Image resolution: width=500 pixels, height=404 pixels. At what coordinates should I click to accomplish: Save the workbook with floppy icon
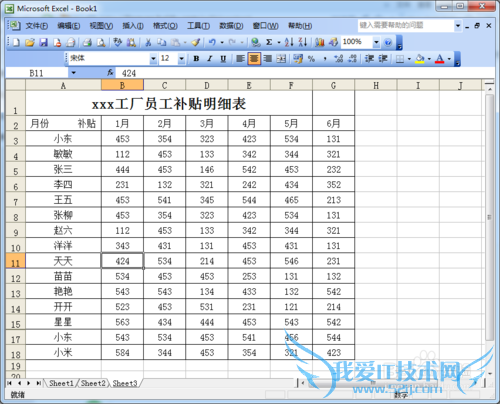click(43, 42)
